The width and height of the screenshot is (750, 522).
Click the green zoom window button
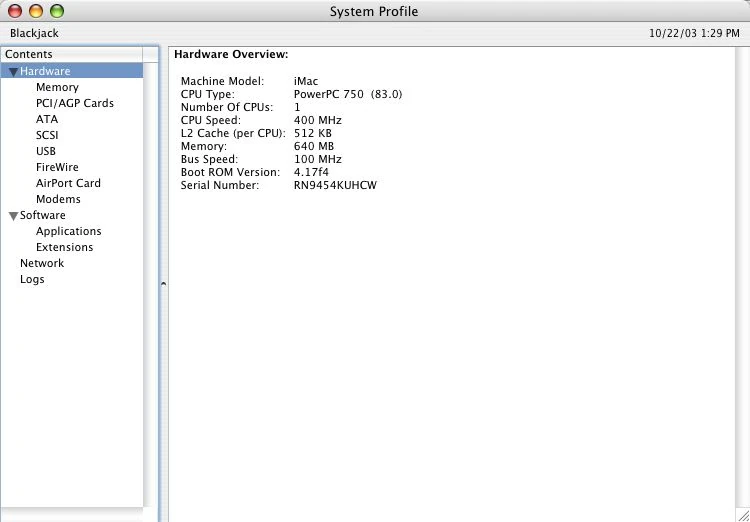(57, 11)
